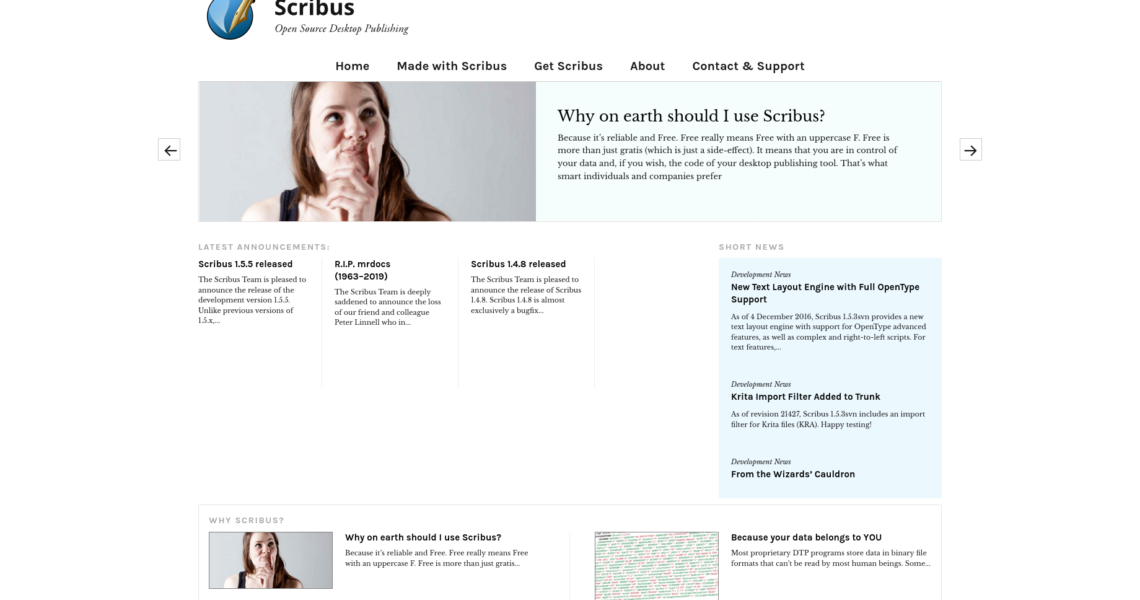Click the Scribus site title text
Viewport: 1140px width, 600px height.
tap(314, 9)
